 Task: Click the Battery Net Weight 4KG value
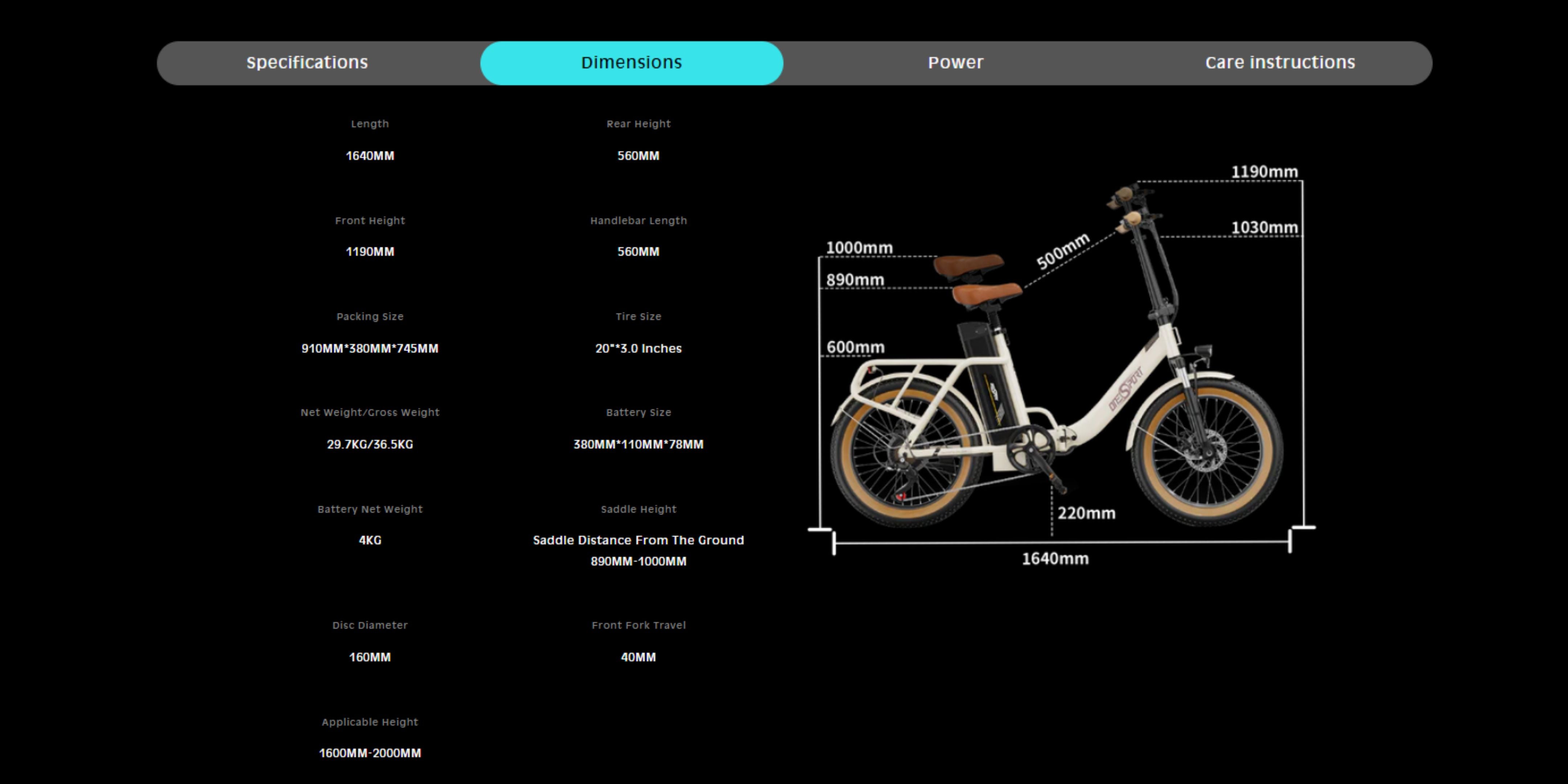point(369,540)
